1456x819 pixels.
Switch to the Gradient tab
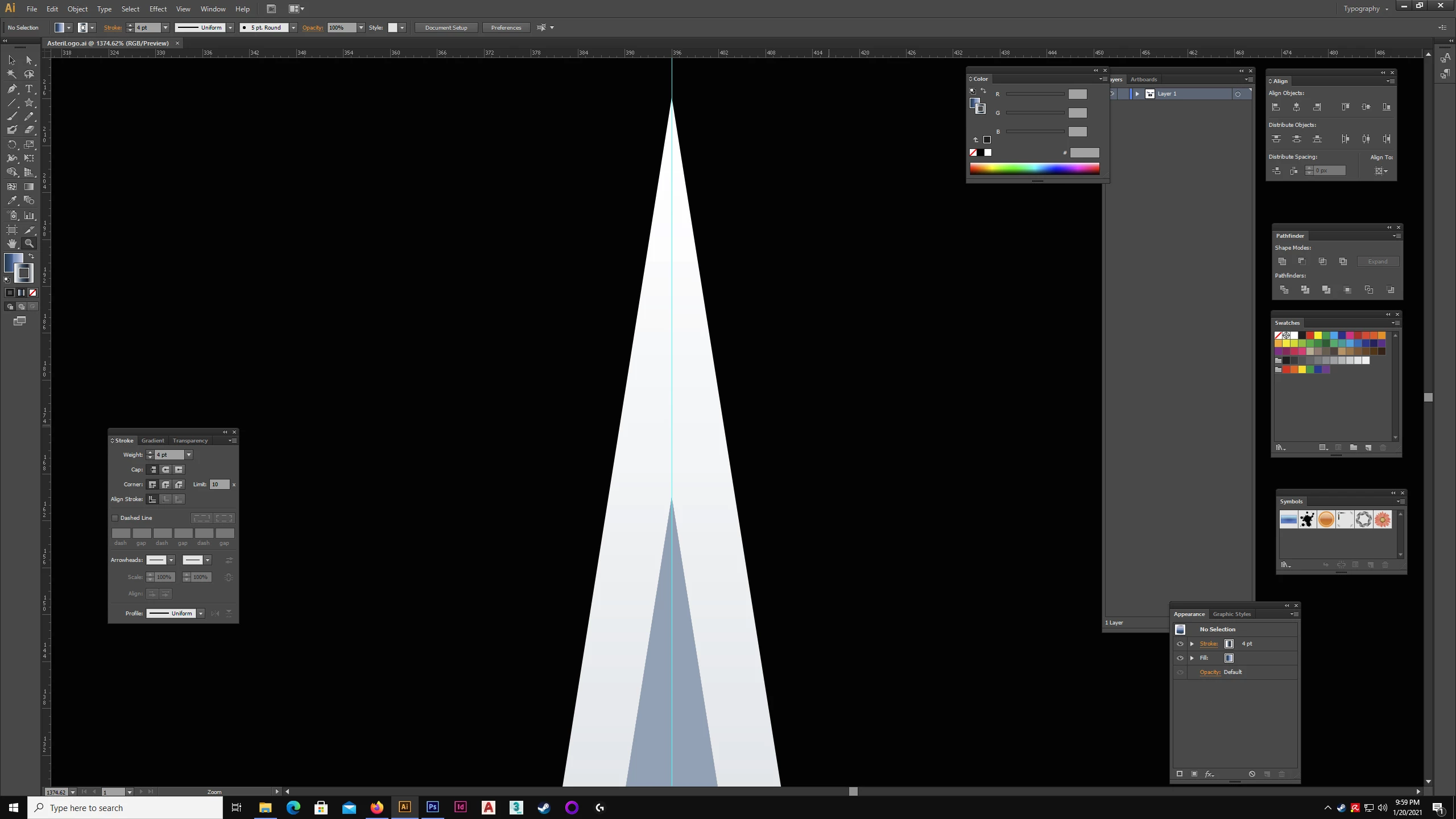point(152,441)
